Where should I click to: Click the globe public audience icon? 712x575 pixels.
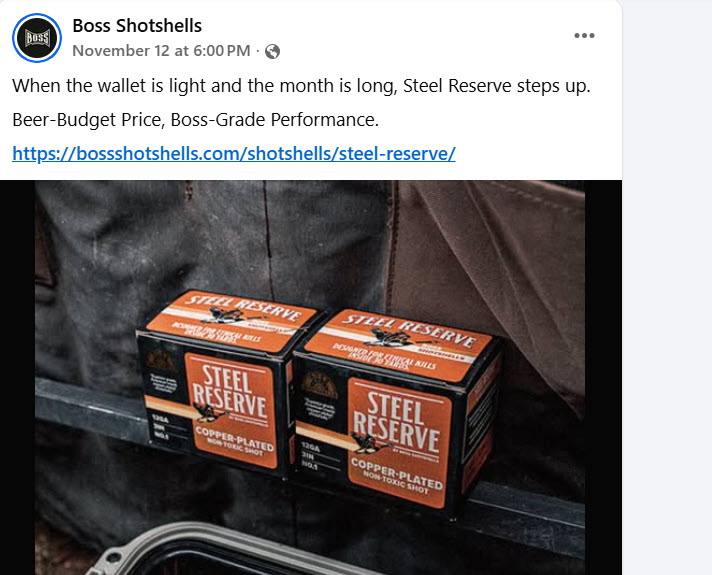tap(272, 51)
